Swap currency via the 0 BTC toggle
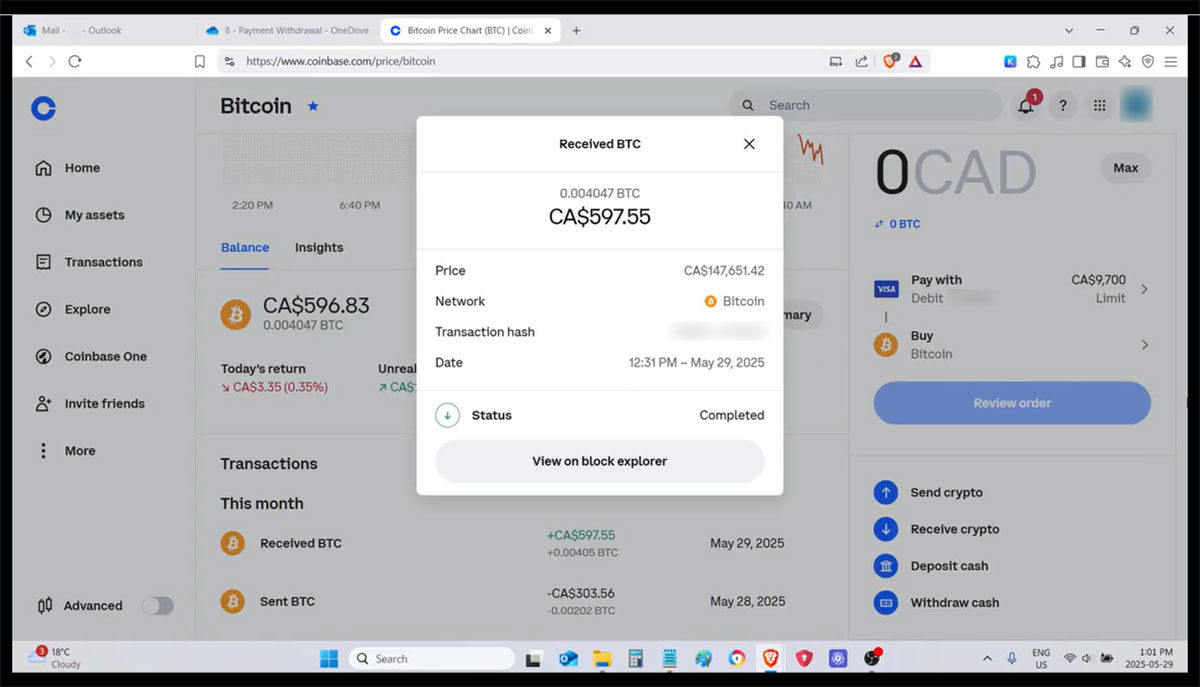 pos(897,224)
